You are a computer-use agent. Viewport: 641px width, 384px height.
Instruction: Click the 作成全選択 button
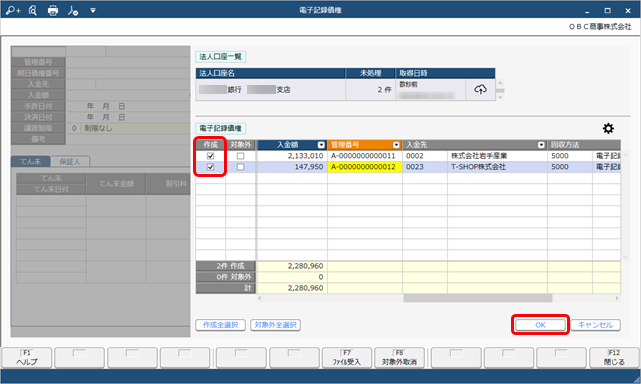pyautogui.click(x=220, y=325)
